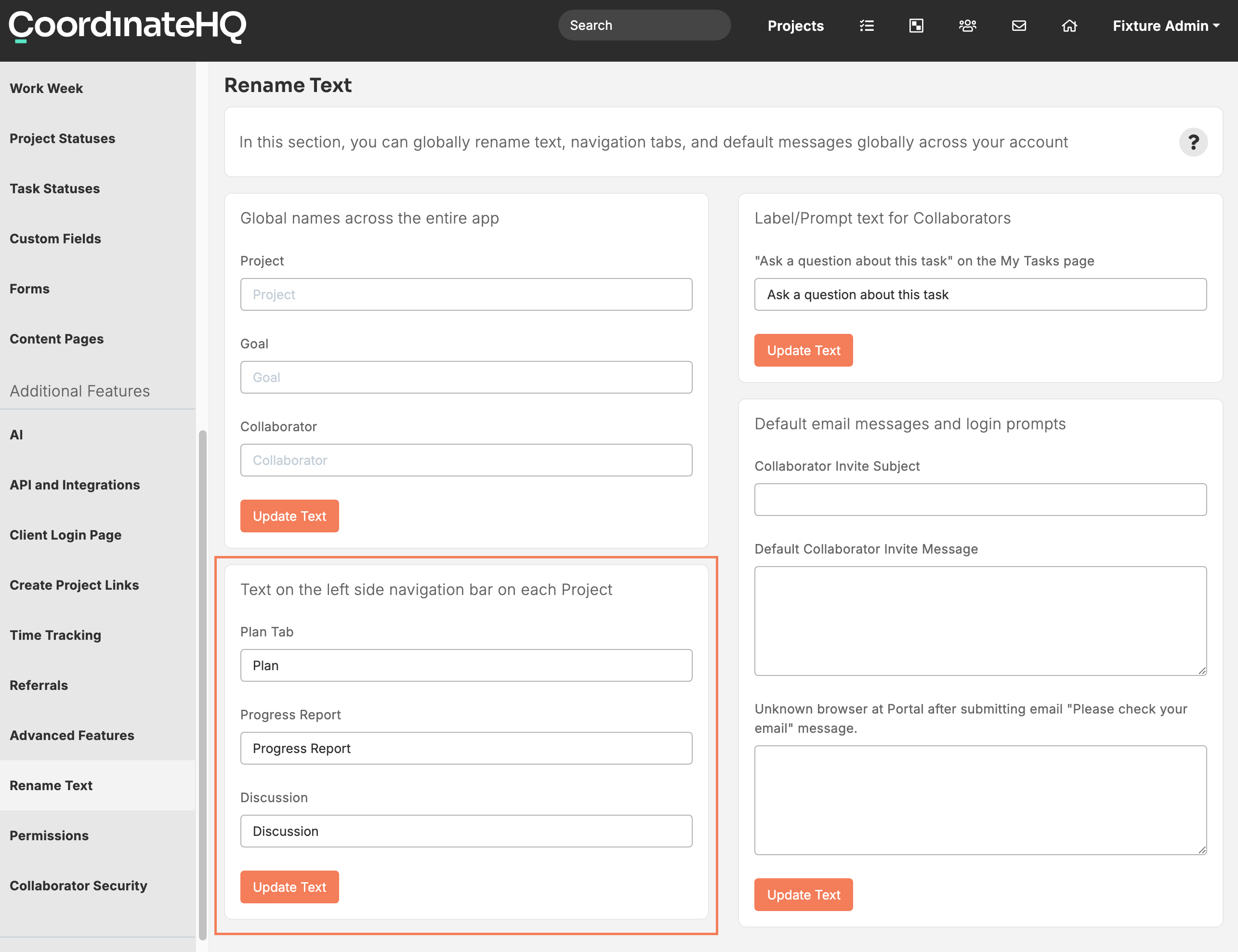Open Time Tracking settings
Screen dimensions: 1238x952
(x=97, y=635)
